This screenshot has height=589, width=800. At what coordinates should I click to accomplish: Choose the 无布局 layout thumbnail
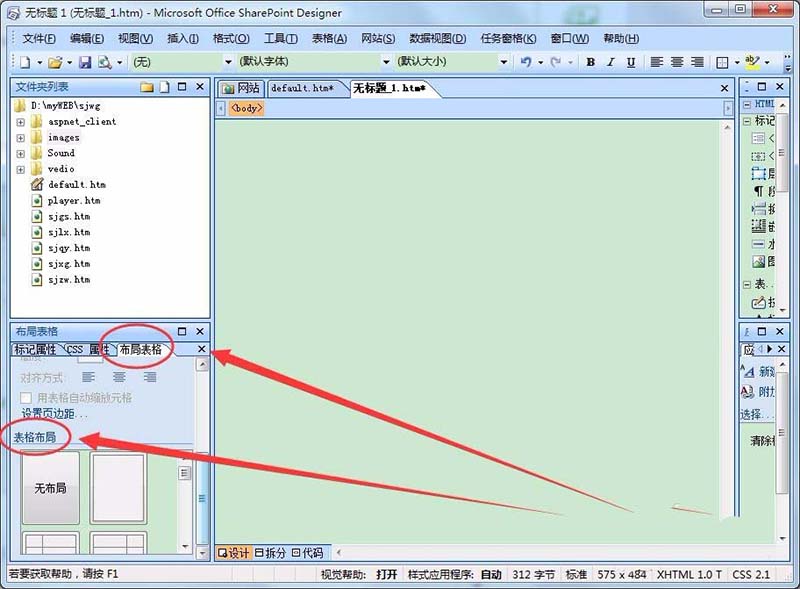(x=51, y=488)
